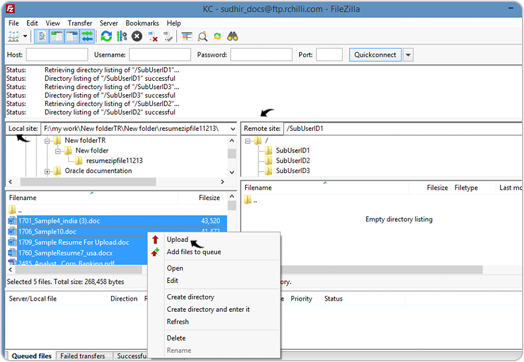This screenshot has height=362, width=524.
Task: Click folder icon of resumezipfile11213
Action: [x=79, y=161]
